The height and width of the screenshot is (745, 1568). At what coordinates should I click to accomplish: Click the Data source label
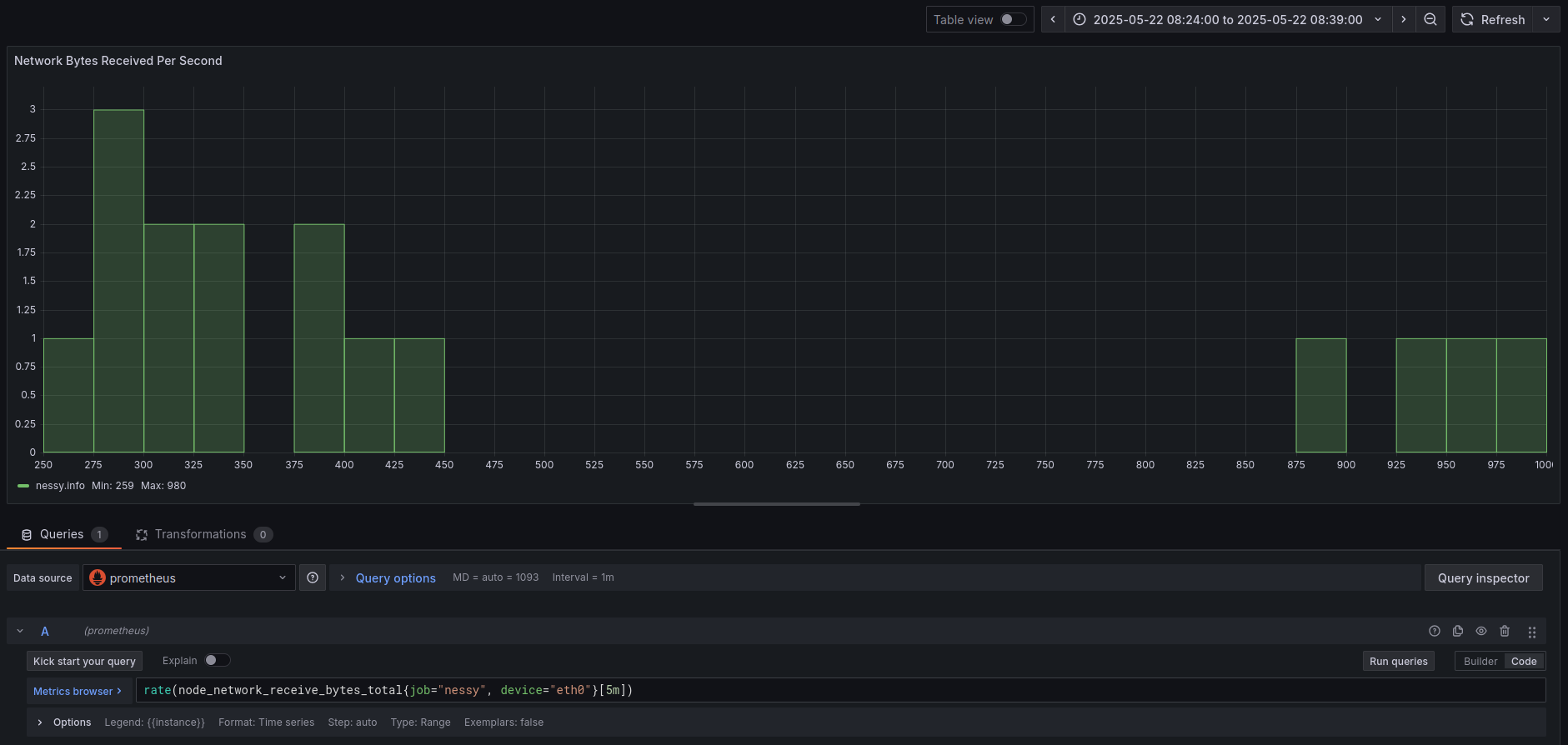point(43,577)
